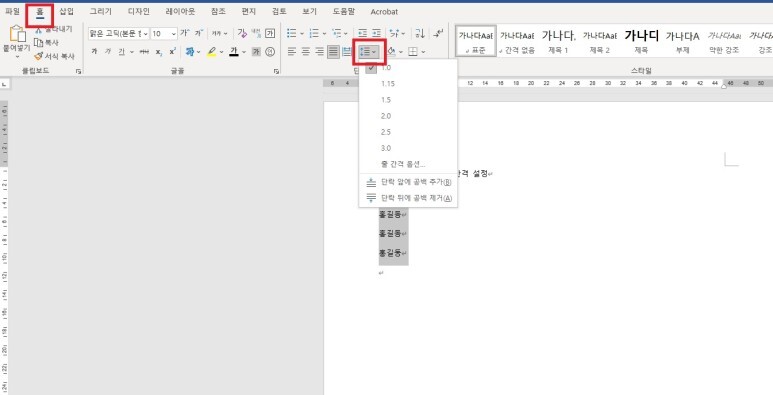Align text left
773x395 pixels.
292,51
